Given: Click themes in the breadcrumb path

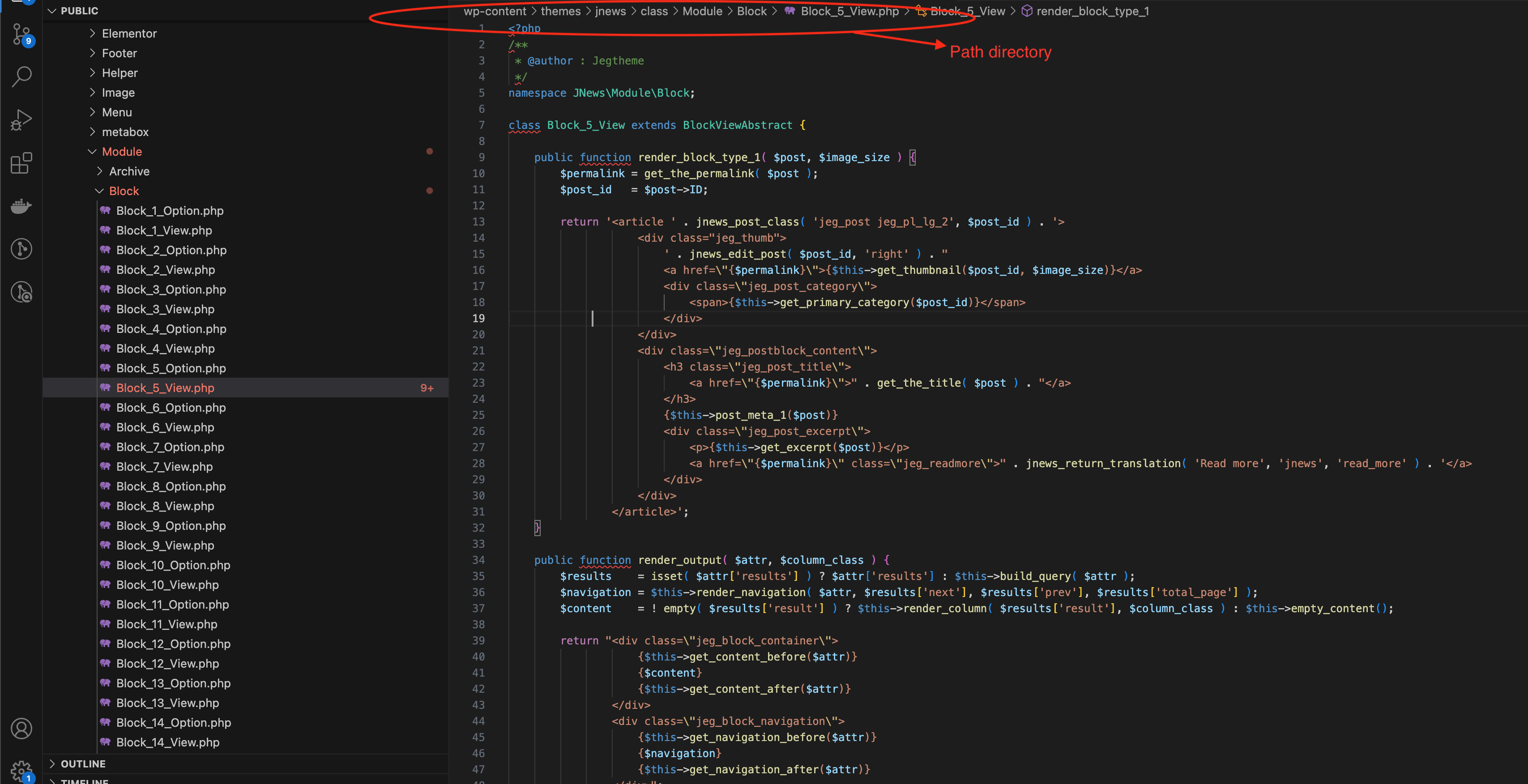Looking at the screenshot, I should (x=560, y=11).
